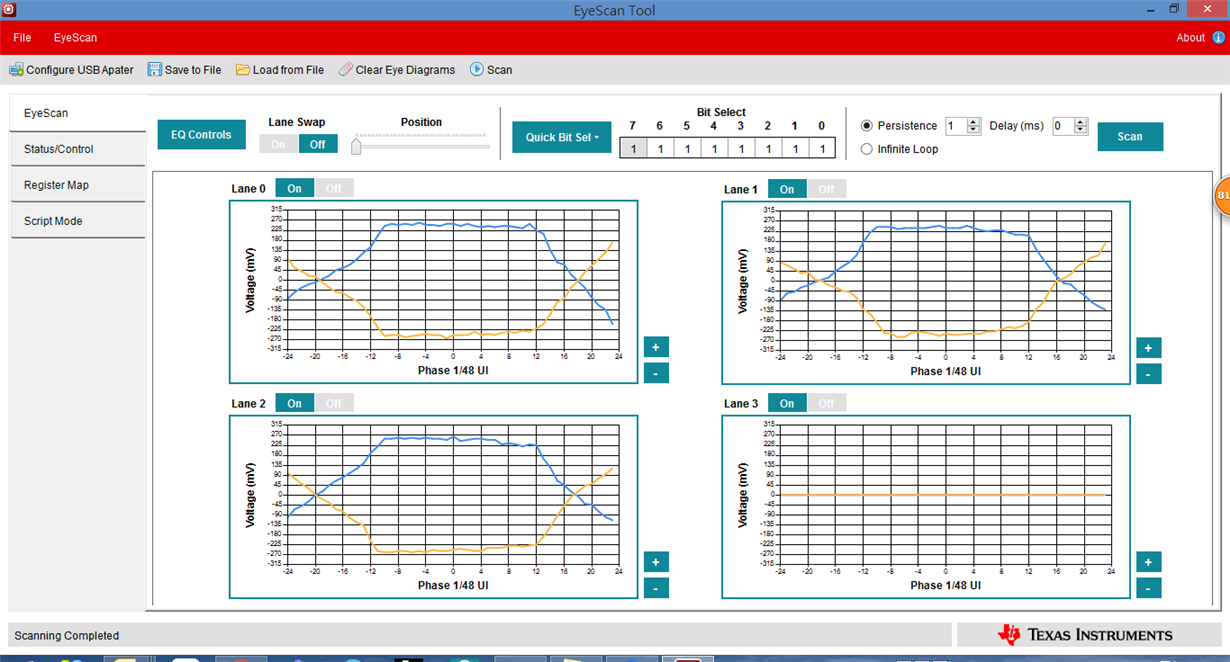This screenshot has width=1230, height=662.
Task: Click the Configure USB Adapter toolbar icon
Action: (x=16, y=70)
